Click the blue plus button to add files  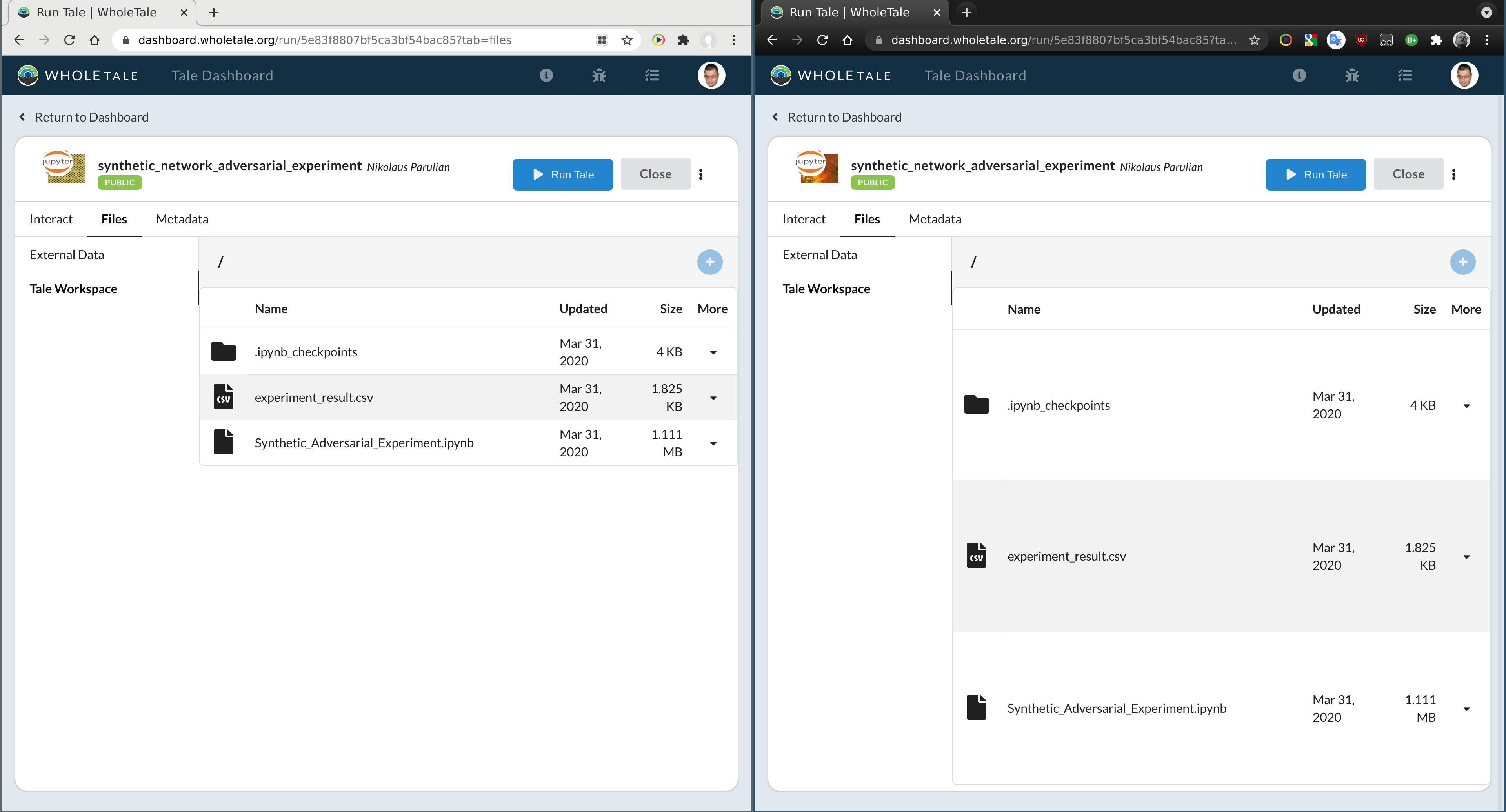click(710, 262)
